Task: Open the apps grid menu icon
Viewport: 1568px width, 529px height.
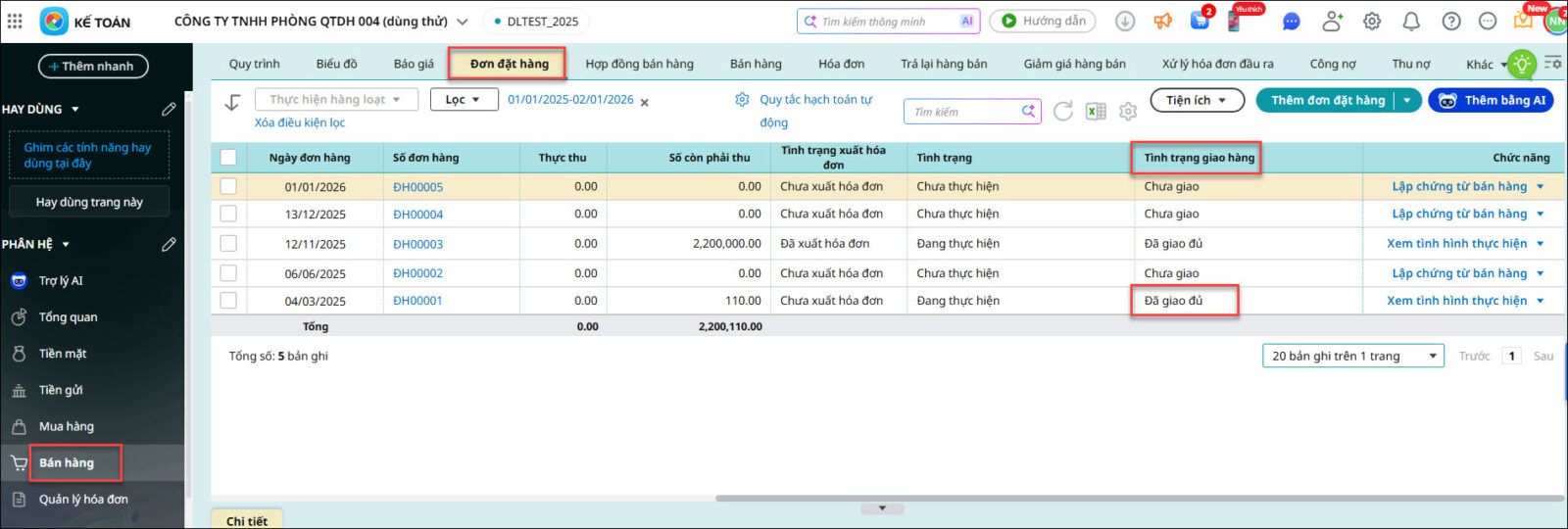Action: coord(15,22)
